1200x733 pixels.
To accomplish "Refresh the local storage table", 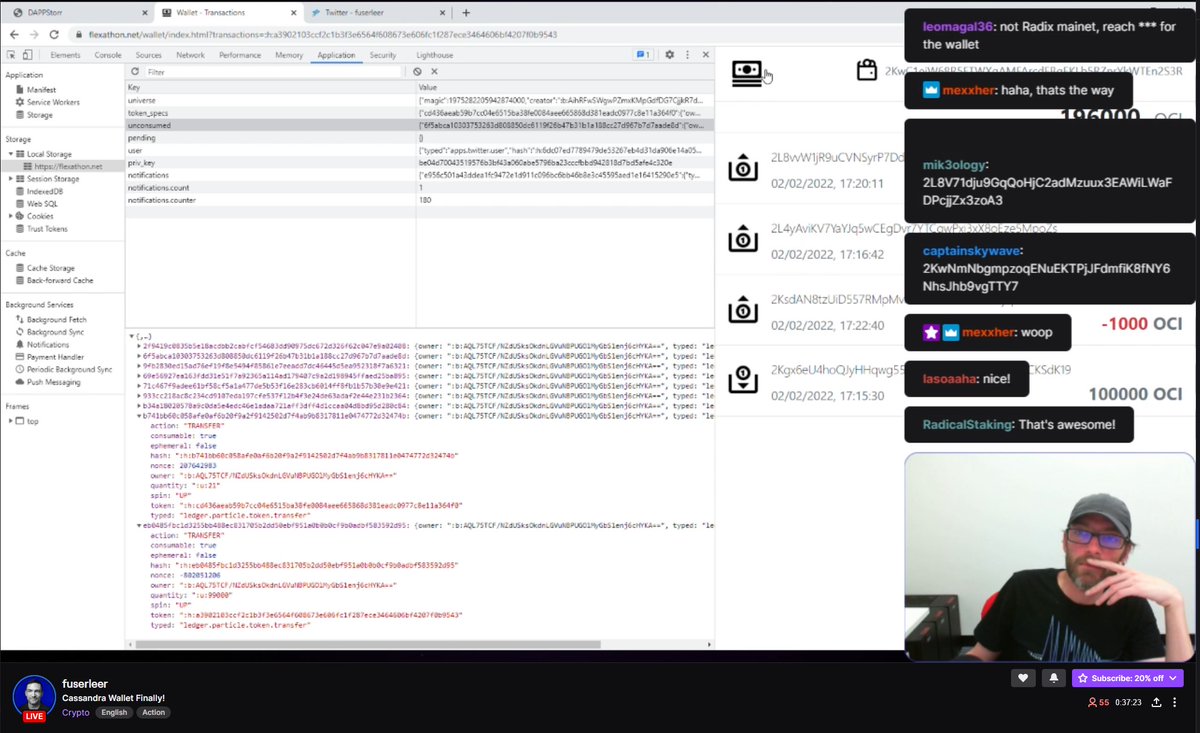I will (135, 72).
